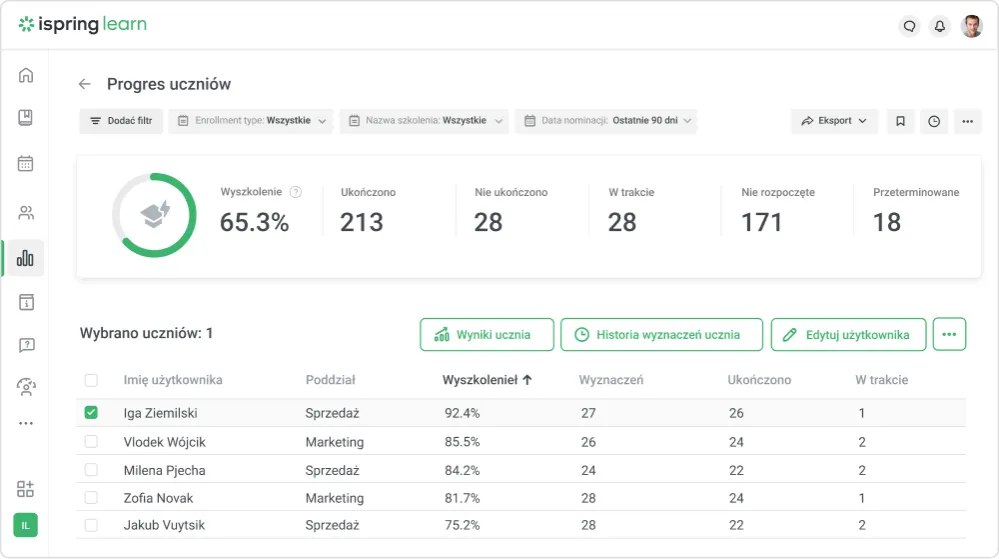
Task: Click the clock schedule icon near Eksport
Action: (x=934, y=121)
